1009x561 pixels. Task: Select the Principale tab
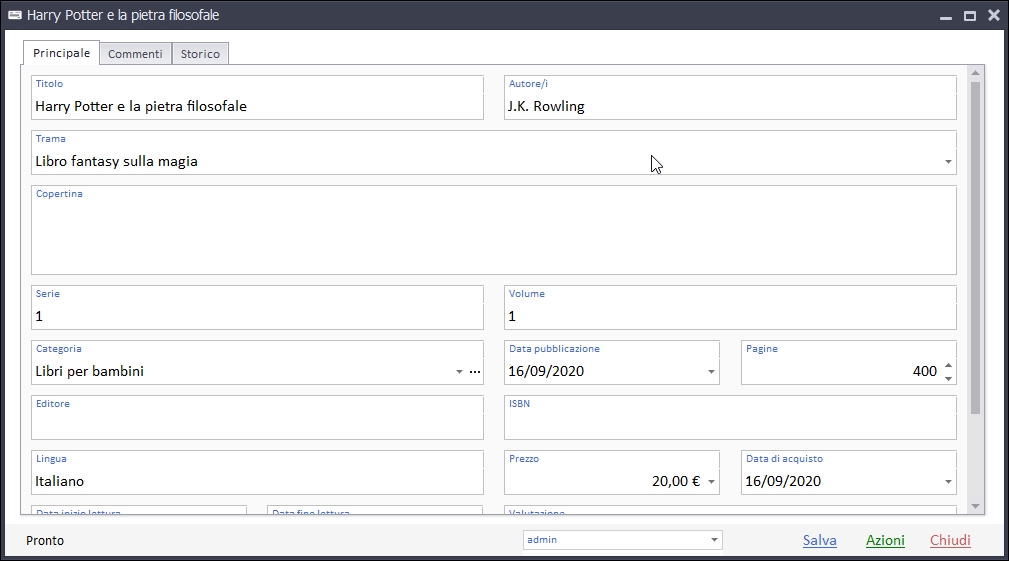(x=61, y=53)
